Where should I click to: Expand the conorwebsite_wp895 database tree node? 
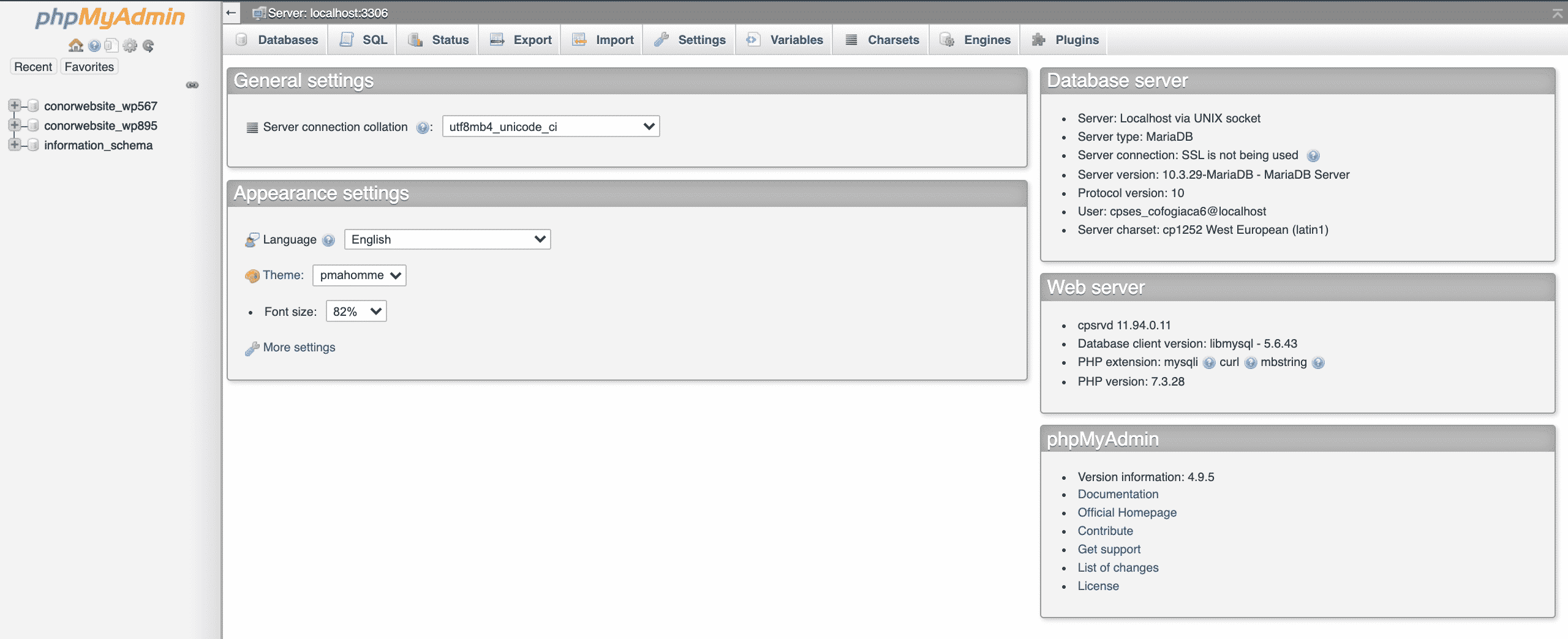click(15, 125)
